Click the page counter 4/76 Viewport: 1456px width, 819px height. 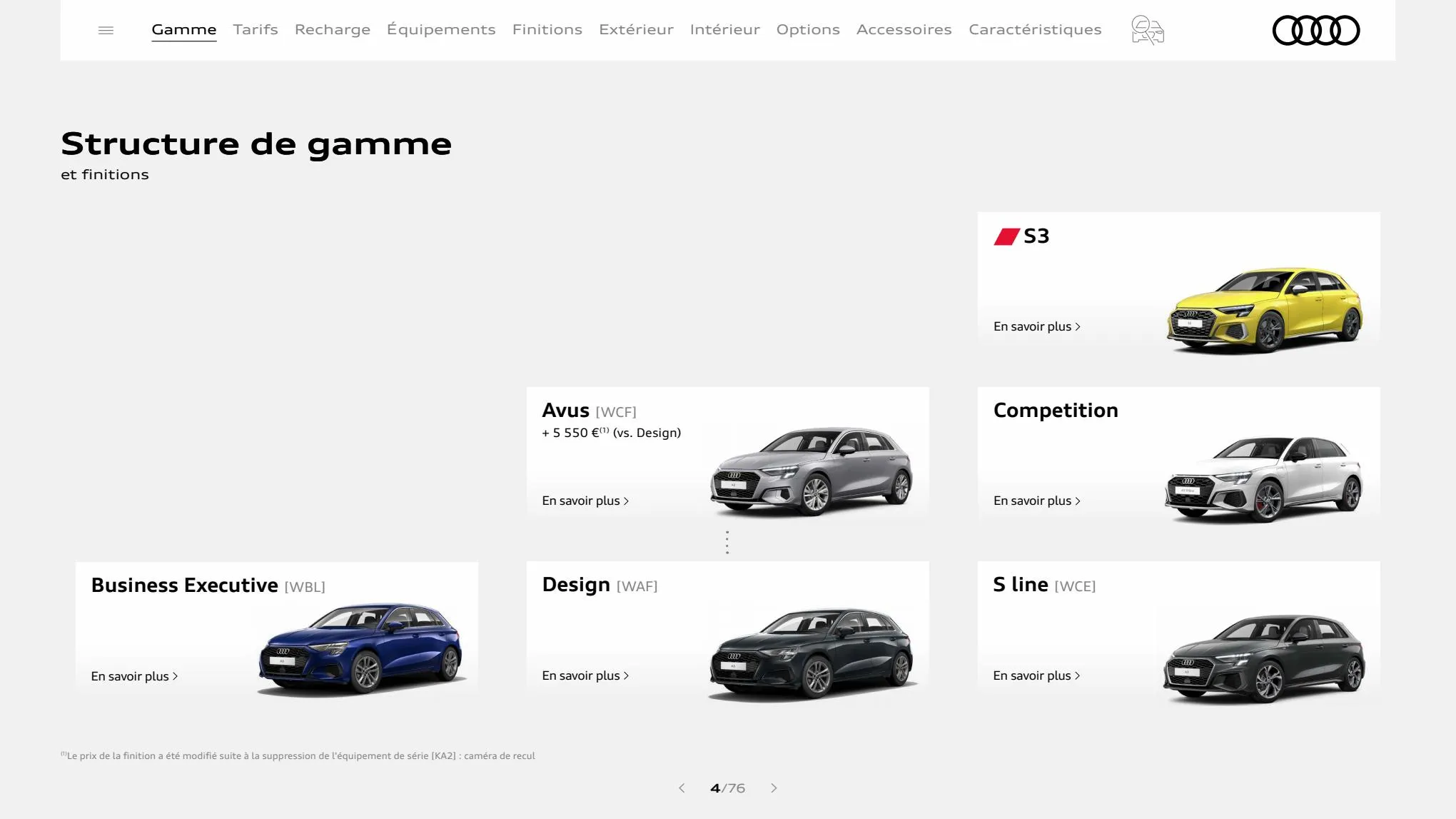(x=727, y=788)
